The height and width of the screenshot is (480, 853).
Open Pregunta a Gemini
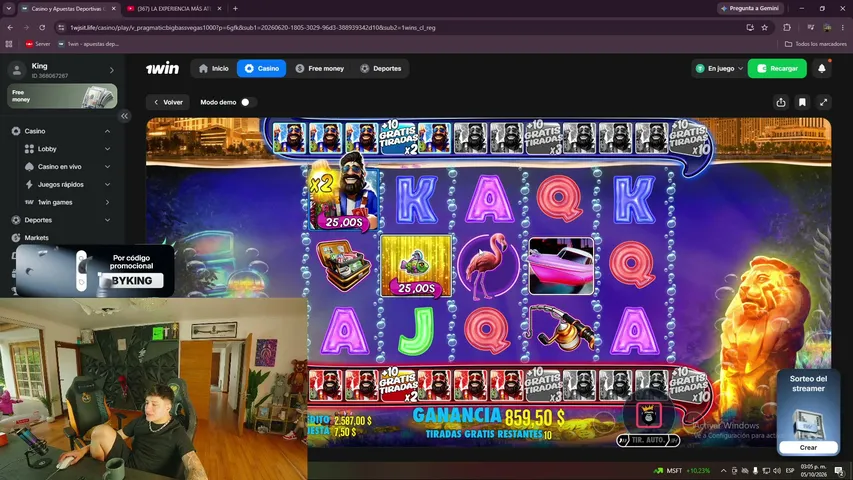point(750,8)
